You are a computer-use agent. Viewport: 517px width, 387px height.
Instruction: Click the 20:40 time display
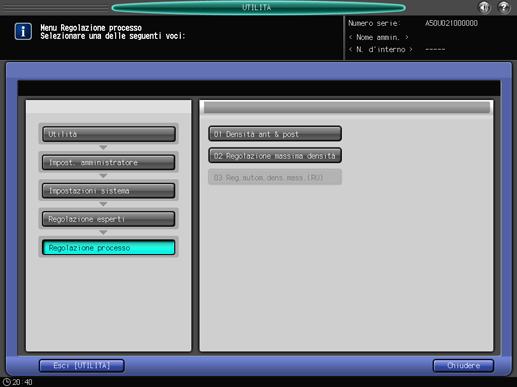pyautogui.click(x=22, y=382)
